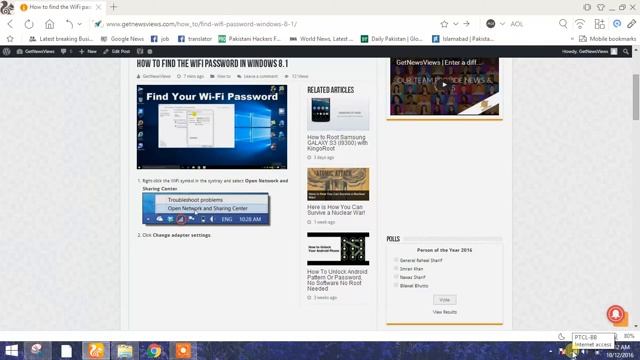Open the 'translator' bookmark
This screenshot has height=360, width=640.
tap(195, 39)
